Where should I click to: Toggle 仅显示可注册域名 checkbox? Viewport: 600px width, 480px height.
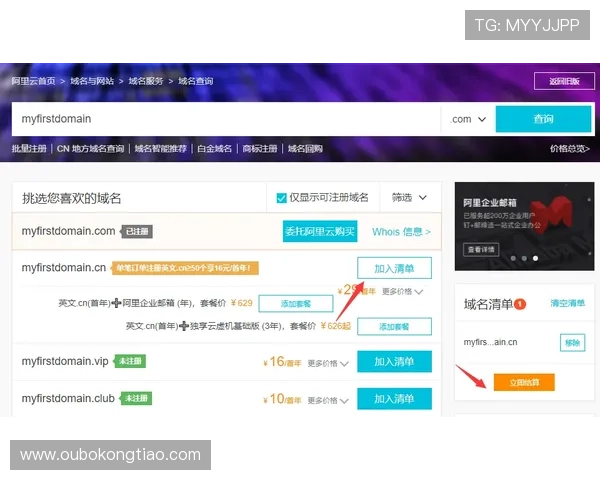(x=281, y=198)
